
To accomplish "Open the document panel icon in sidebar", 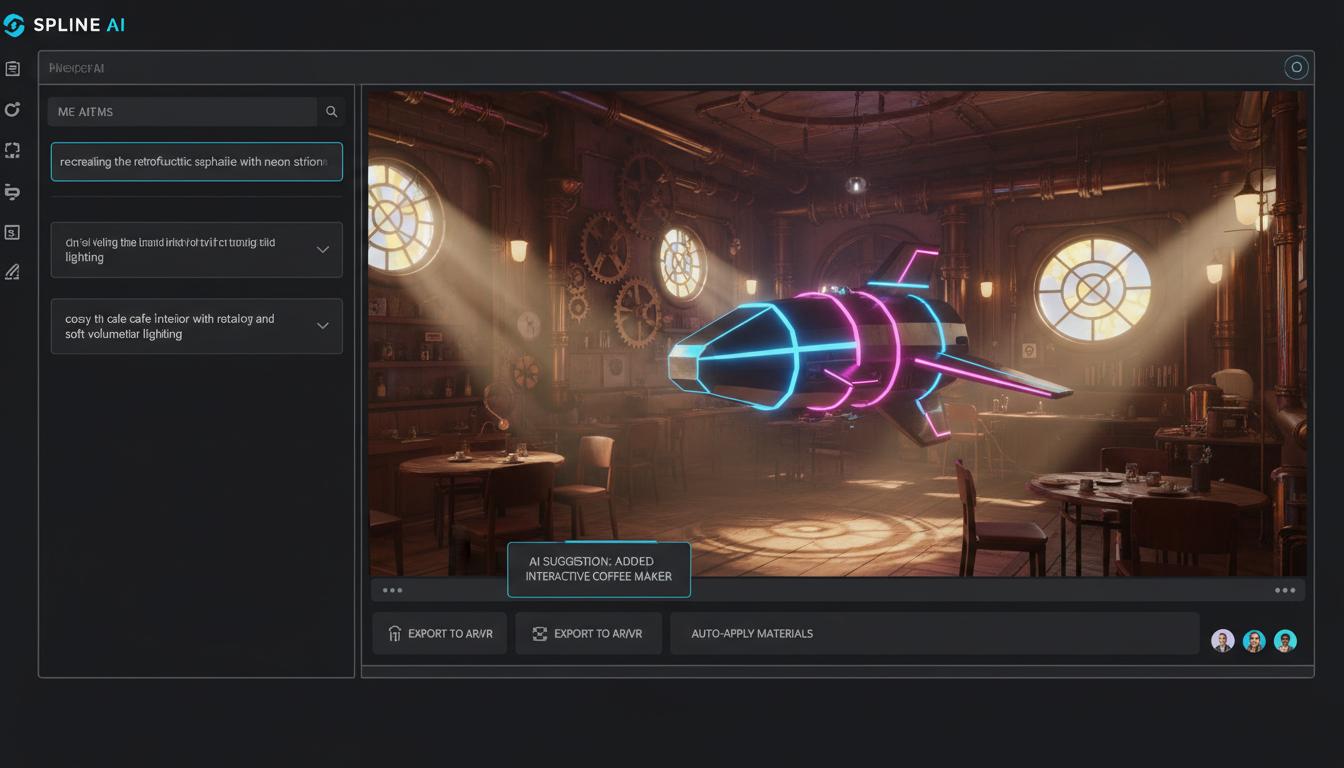I will tap(12, 69).
